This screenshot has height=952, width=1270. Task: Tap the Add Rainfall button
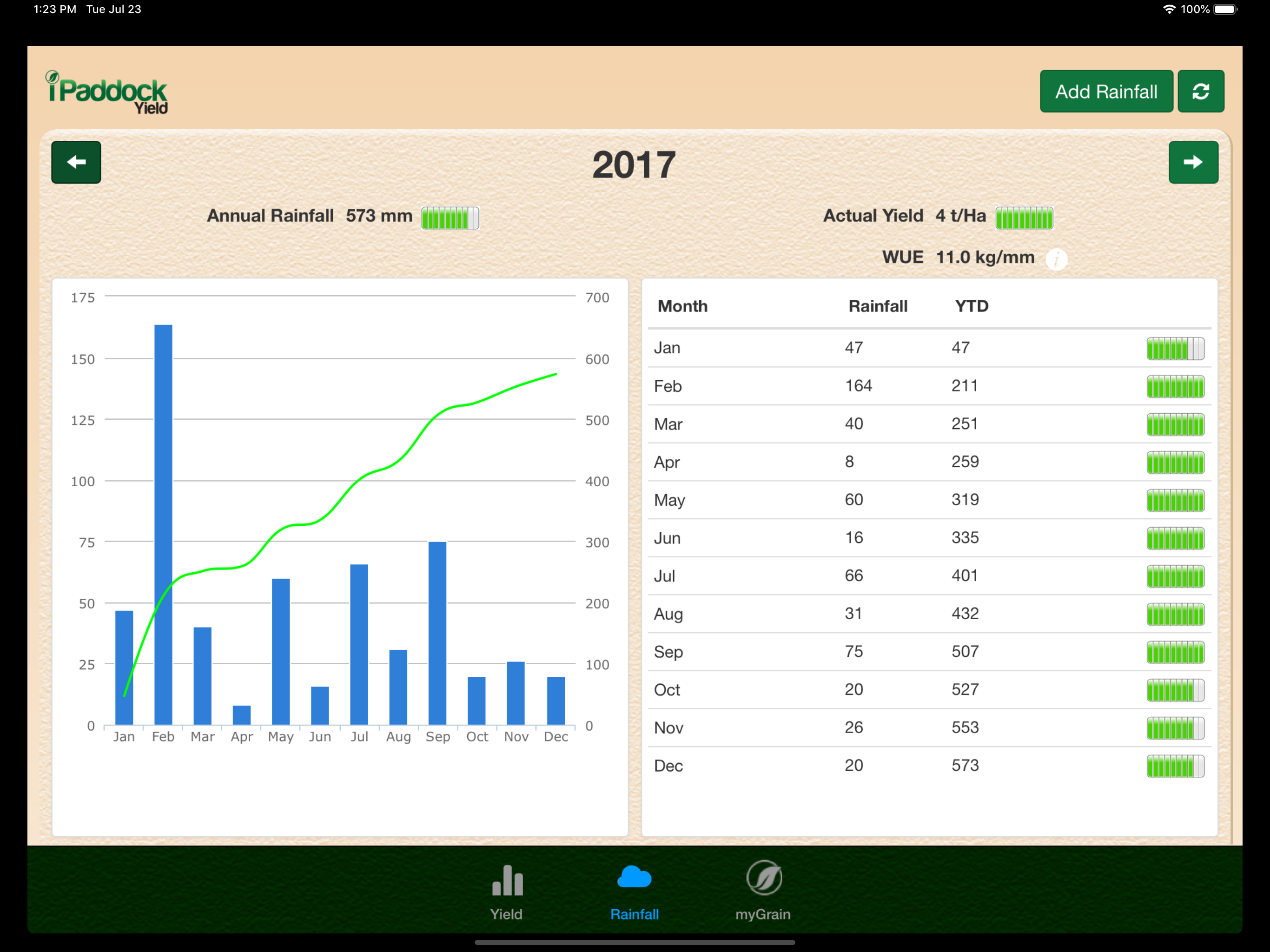point(1106,91)
